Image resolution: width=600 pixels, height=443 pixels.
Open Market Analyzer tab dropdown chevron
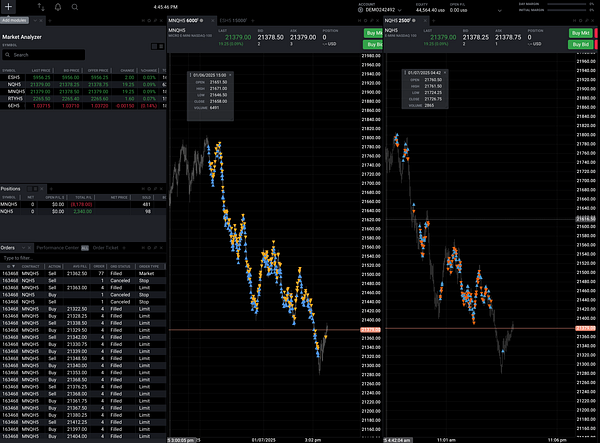tap(35, 21)
